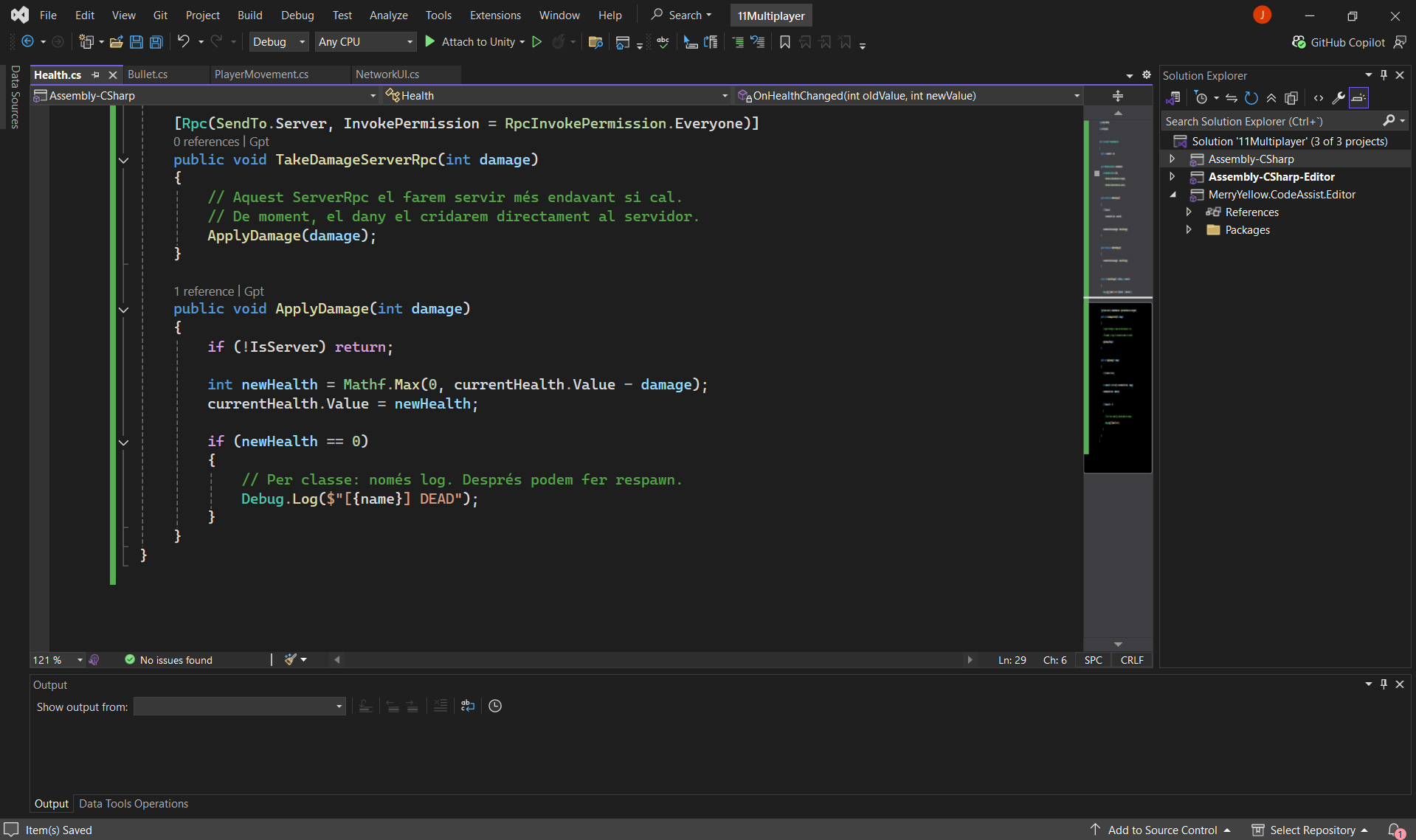Click Add to Source Control in status bar
Viewport: 1416px width, 840px height.
[x=1162, y=830]
